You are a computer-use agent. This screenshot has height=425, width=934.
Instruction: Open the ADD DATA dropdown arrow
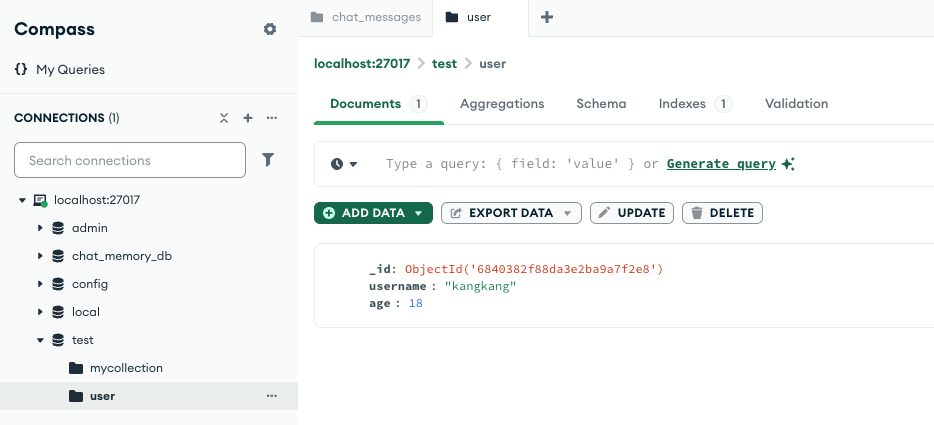[x=418, y=213]
